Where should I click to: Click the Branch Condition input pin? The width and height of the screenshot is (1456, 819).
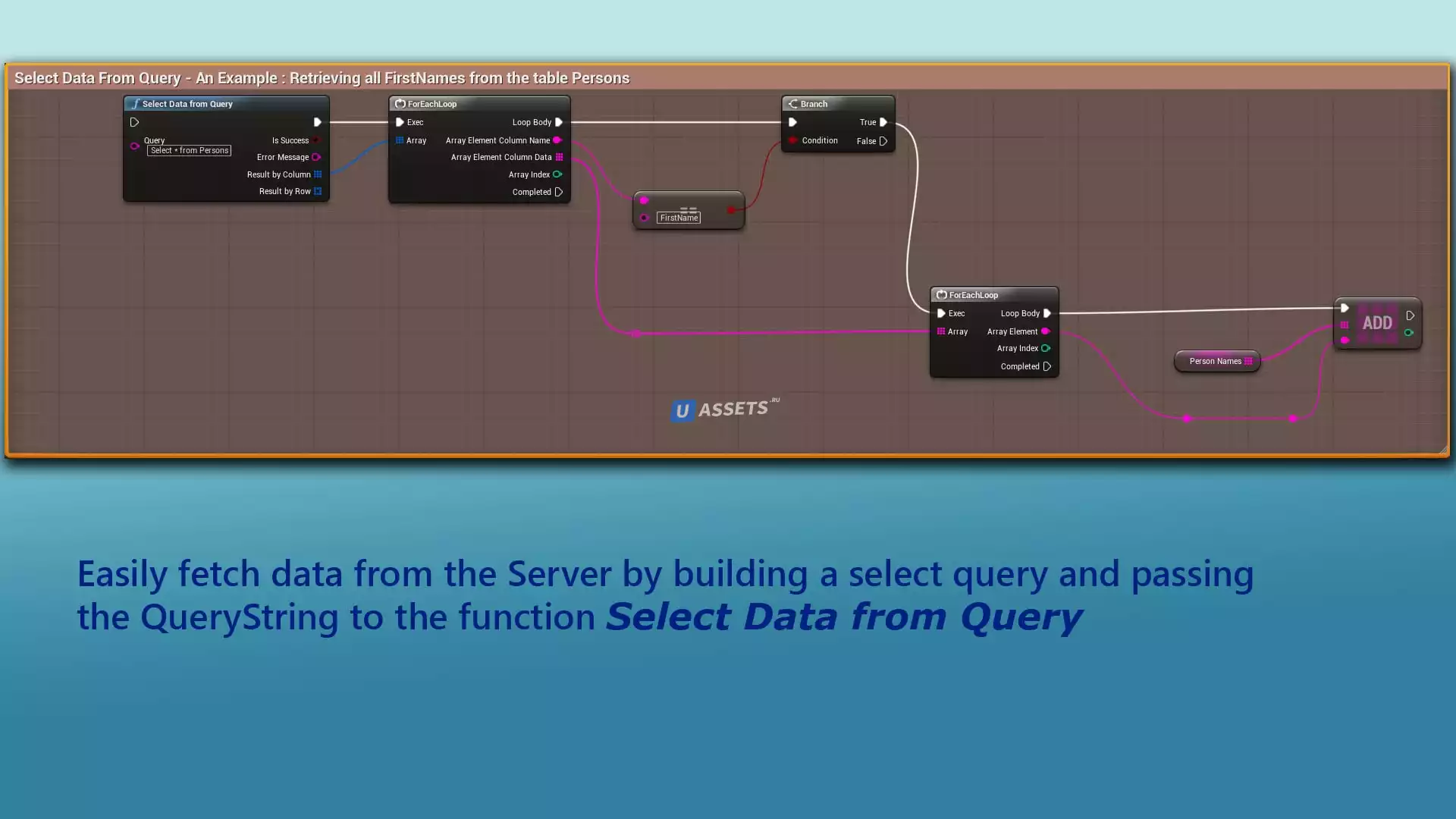(792, 140)
